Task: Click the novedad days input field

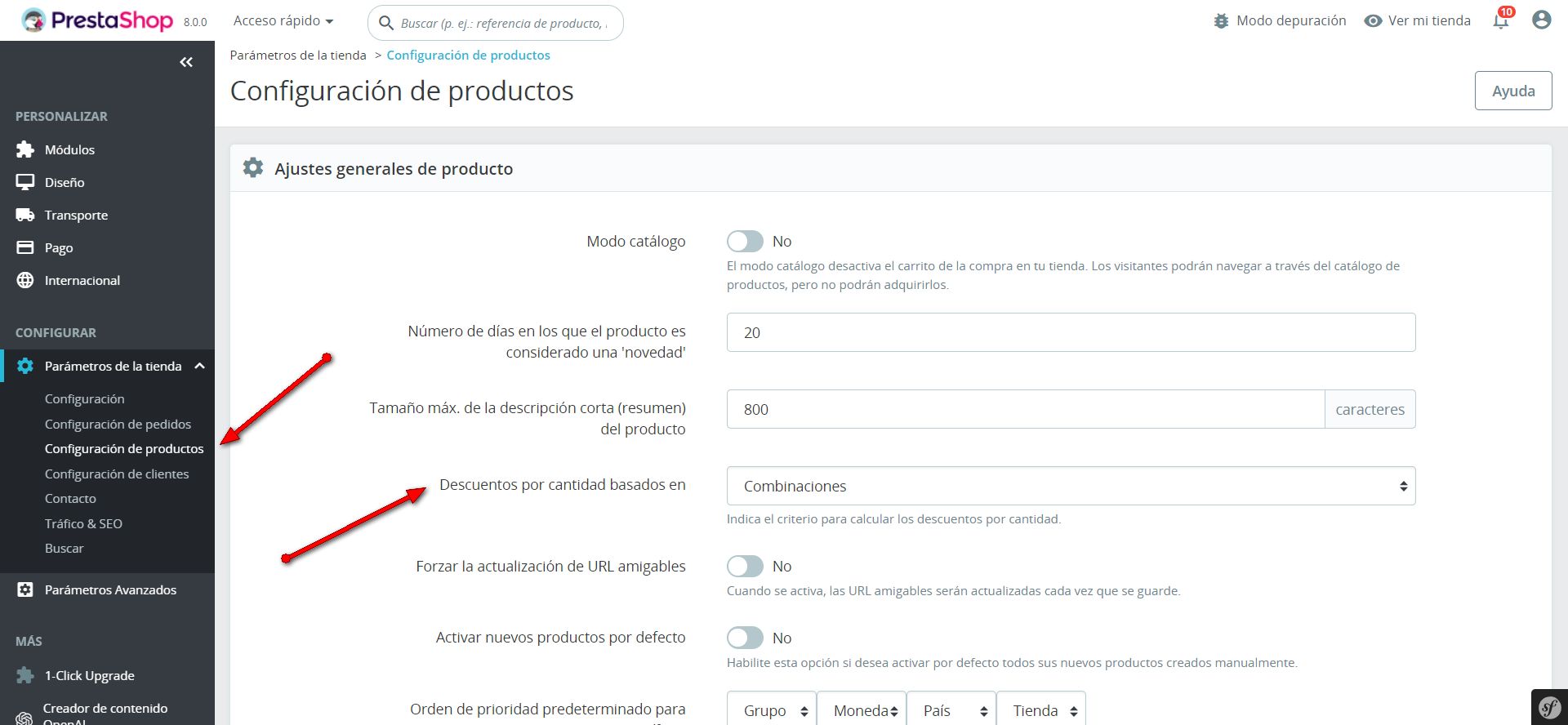Action: 1071,332
